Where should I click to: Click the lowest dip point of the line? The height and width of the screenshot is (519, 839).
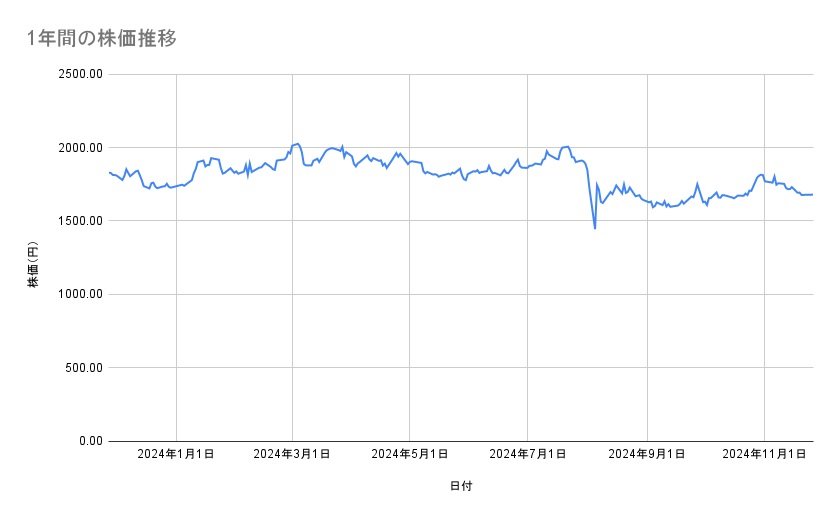click(x=595, y=228)
